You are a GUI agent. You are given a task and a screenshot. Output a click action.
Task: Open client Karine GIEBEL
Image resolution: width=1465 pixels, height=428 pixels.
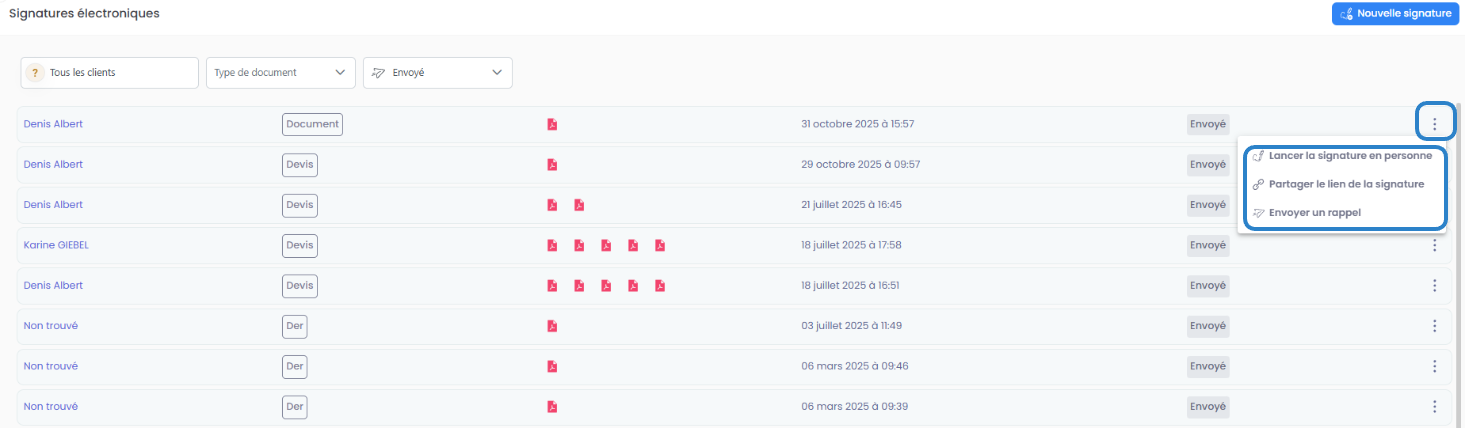click(56, 245)
